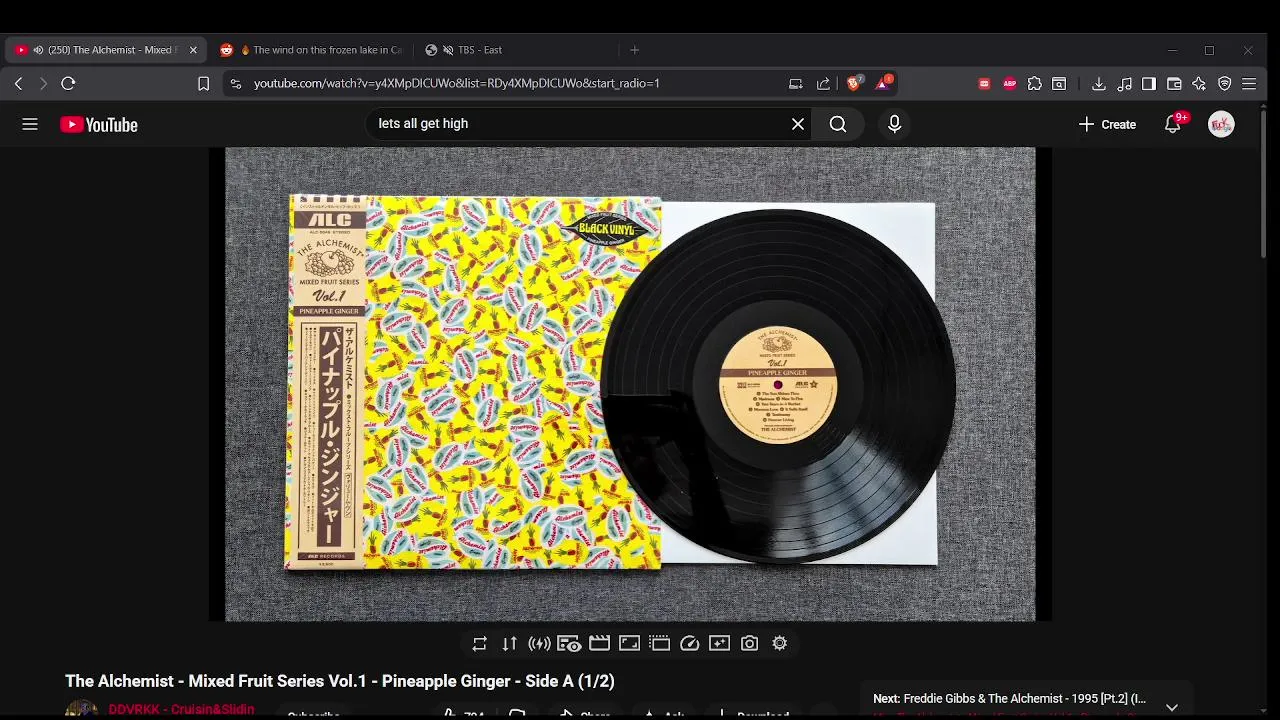Mute audio on the Alchemist tab speaker icon
Screen dimensions: 1280x720
point(38,50)
